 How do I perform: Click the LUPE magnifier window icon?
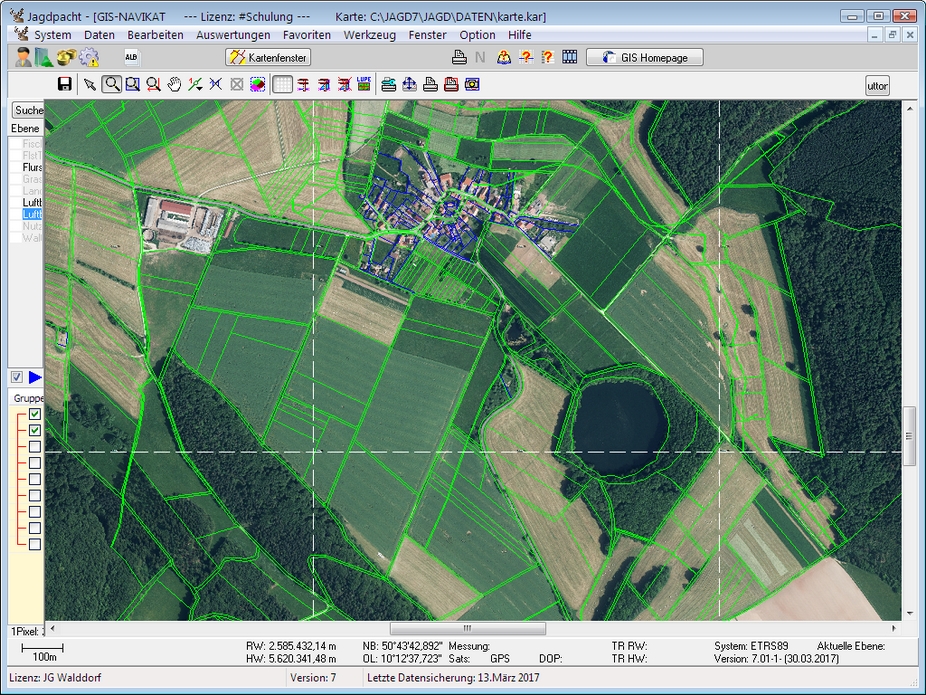(x=363, y=85)
